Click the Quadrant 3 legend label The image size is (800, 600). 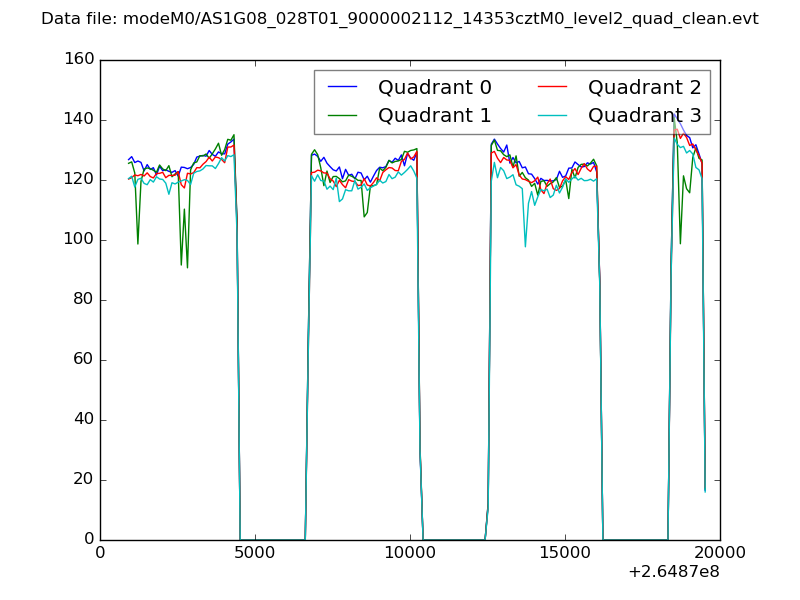644,116
